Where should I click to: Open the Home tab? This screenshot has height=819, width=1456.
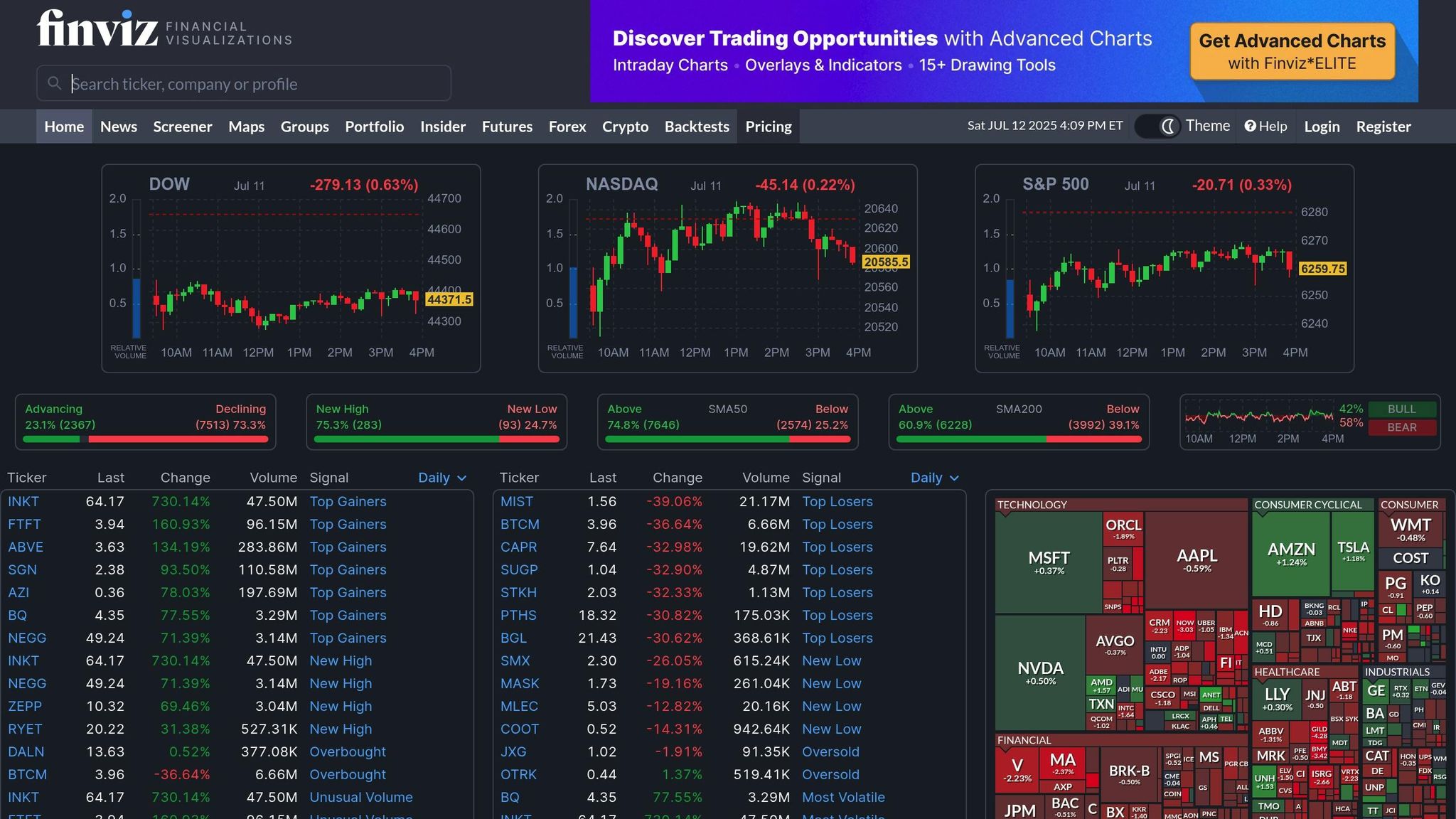click(64, 126)
